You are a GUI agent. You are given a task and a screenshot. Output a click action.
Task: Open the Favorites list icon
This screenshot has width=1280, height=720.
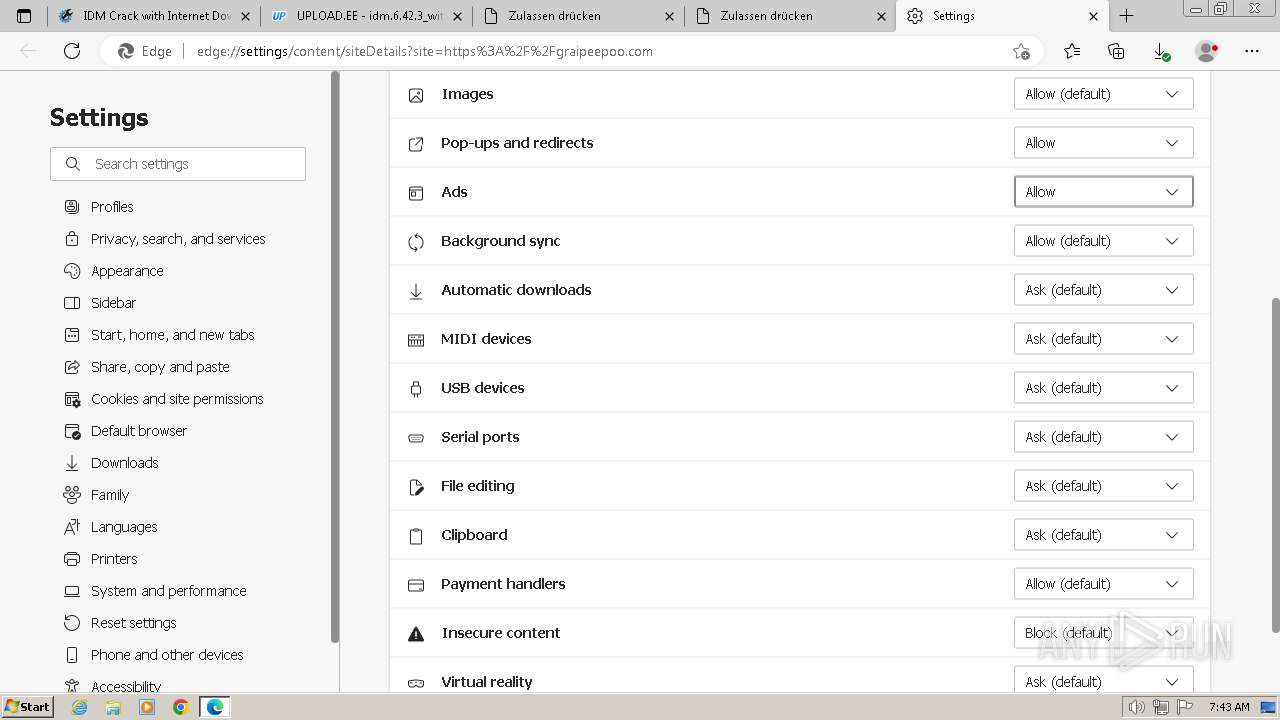pos(1072,51)
